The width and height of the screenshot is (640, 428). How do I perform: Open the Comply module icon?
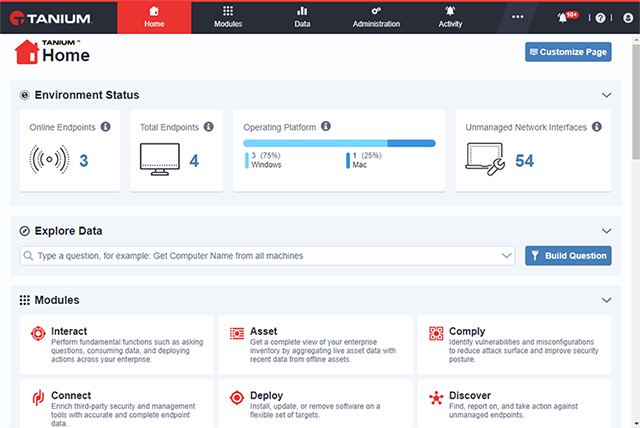coord(436,334)
